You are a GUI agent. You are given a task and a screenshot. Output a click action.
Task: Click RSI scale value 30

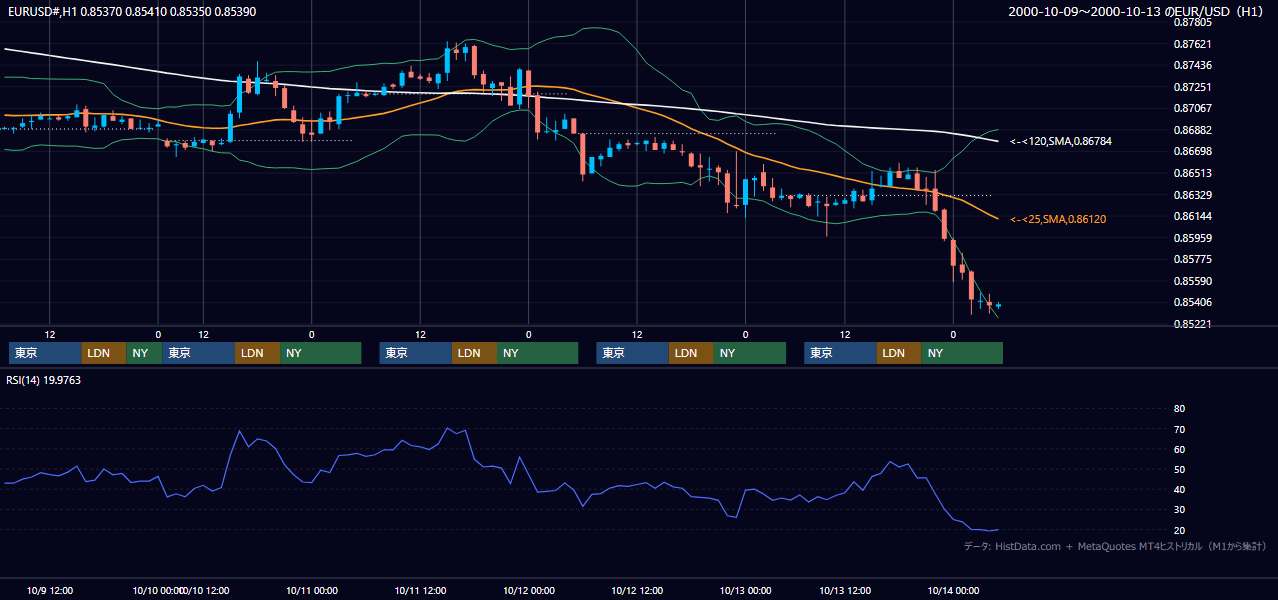coord(1179,510)
